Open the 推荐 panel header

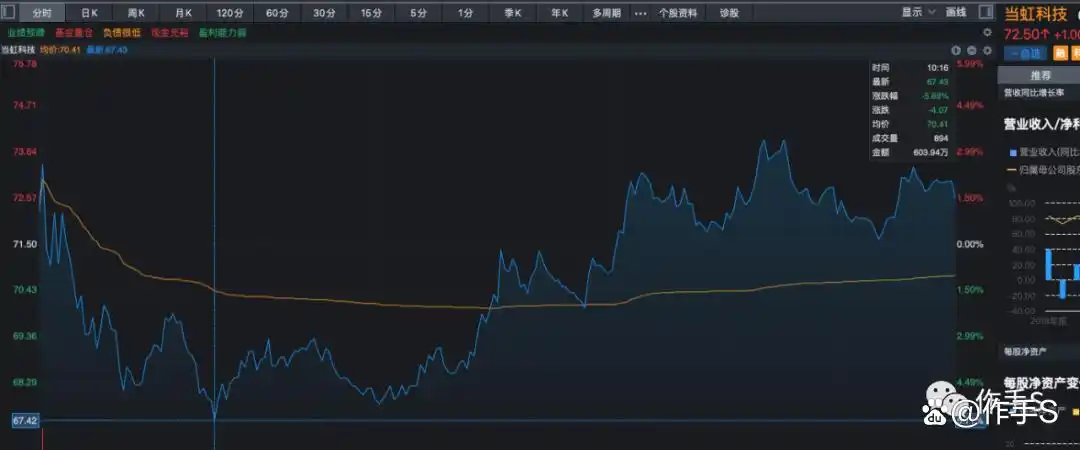coord(1040,75)
